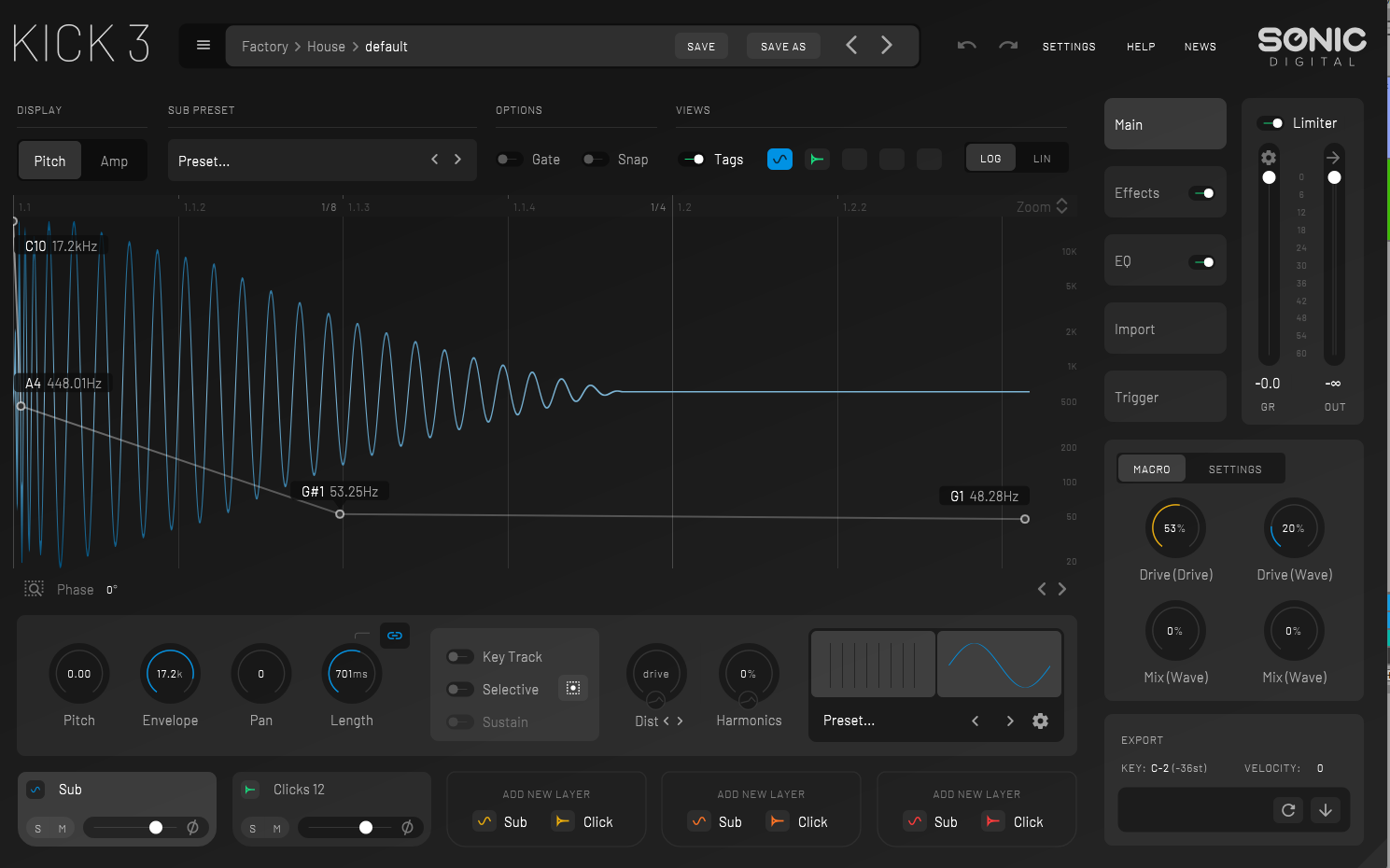Select the green click view icon
Viewport: 1390px width, 868px height.
click(x=817, y=160)
